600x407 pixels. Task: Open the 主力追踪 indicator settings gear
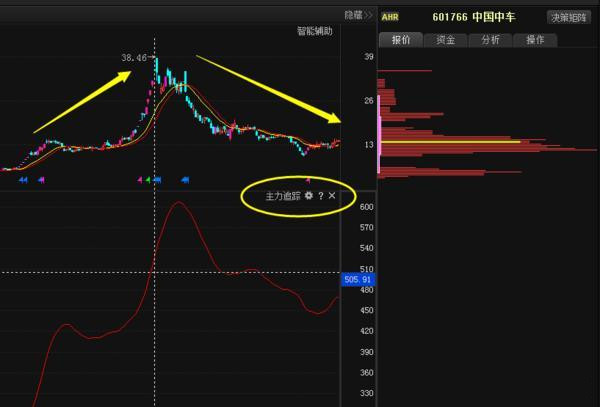point(308,196)
